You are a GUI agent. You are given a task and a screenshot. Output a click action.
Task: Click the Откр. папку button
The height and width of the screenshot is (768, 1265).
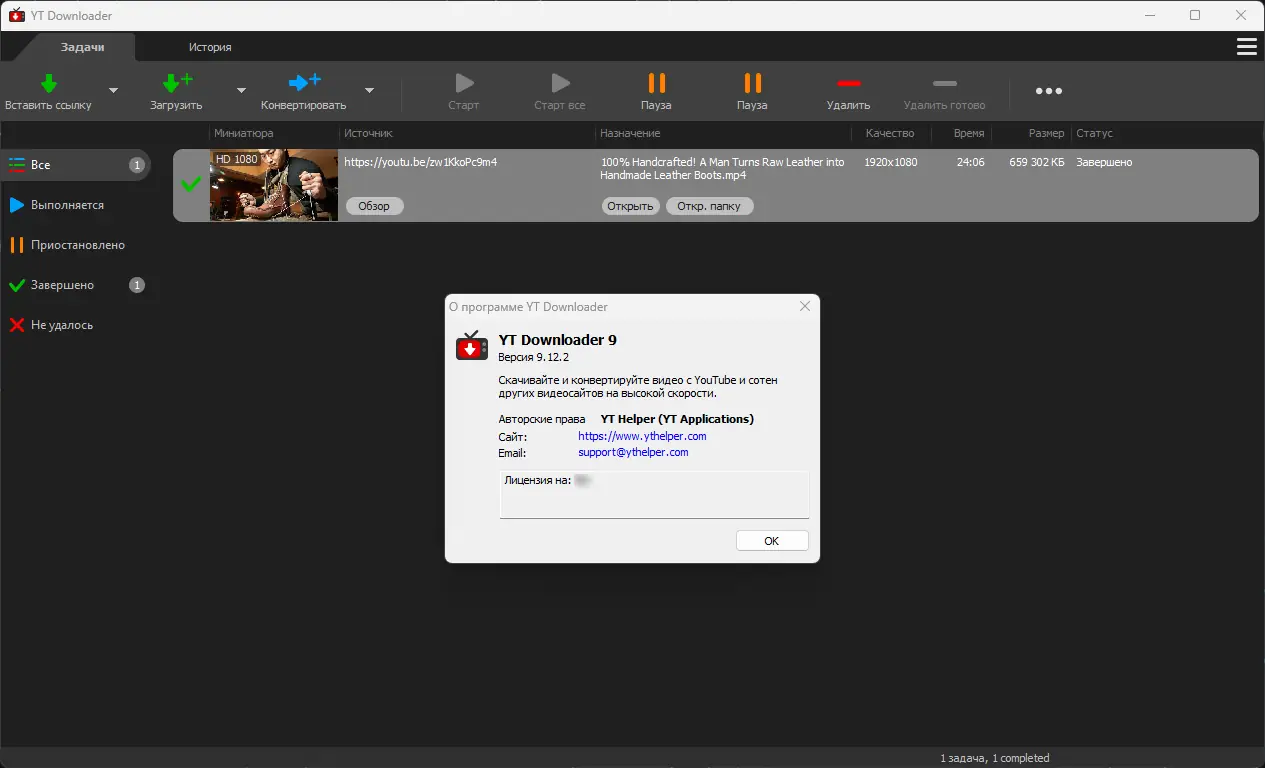709,206
